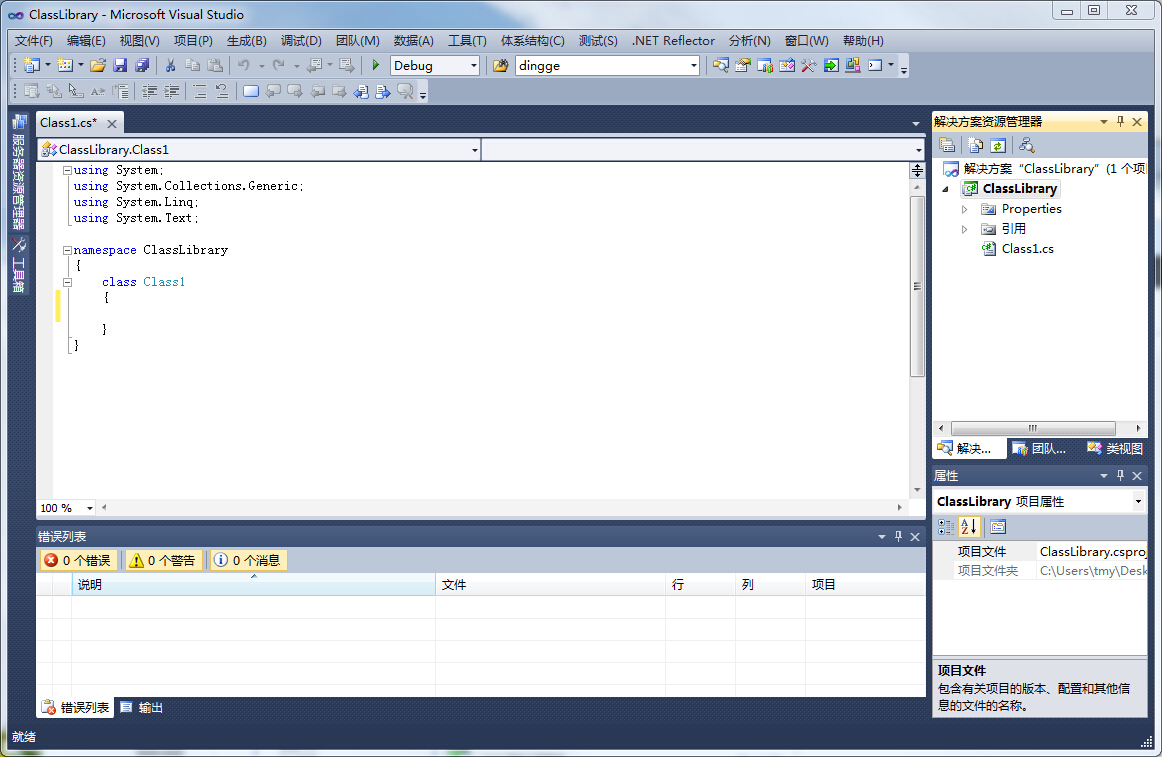Viewport: 1162px width, 757px height.
Task: Open the ClassLibrary.Class1 type dropdown
Action: 474,150
